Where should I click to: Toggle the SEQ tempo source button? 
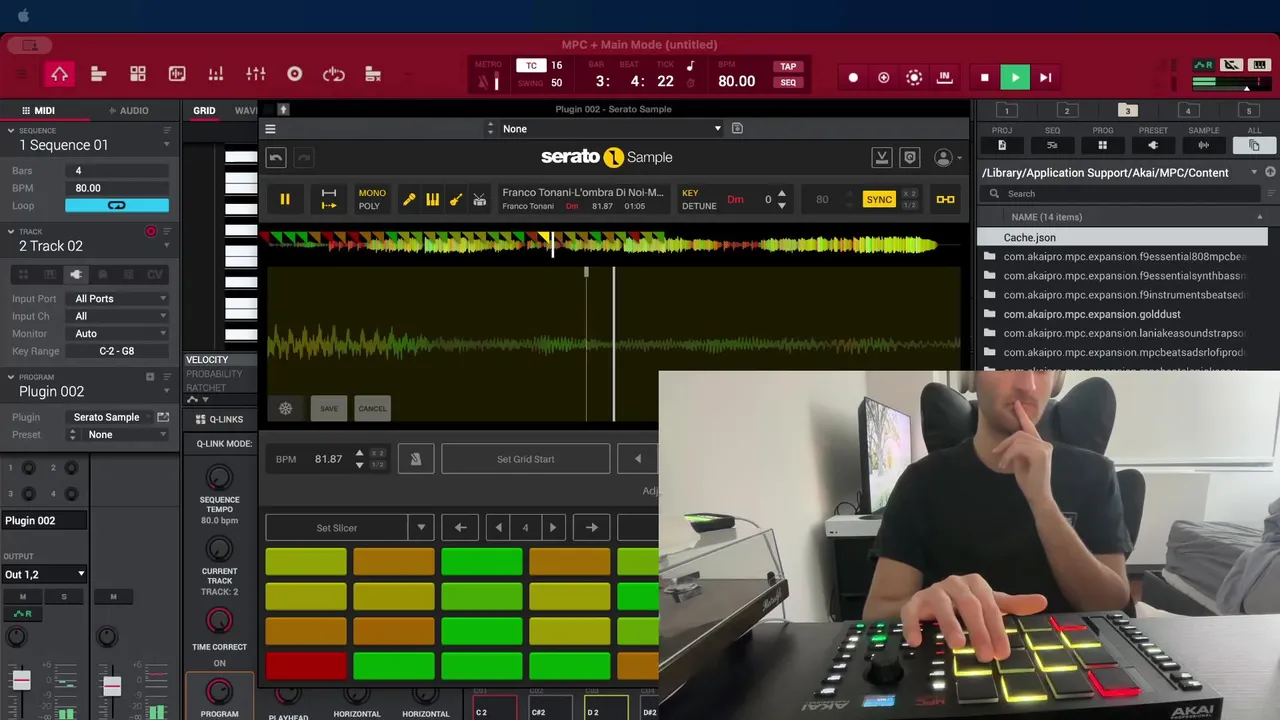click(x=788, y=82)
